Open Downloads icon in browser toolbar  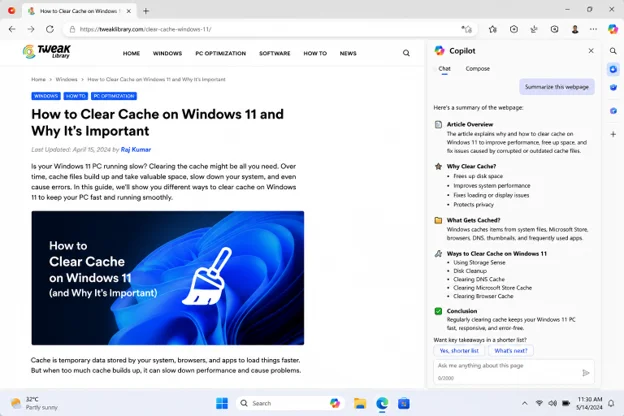(x=534, y=29)
